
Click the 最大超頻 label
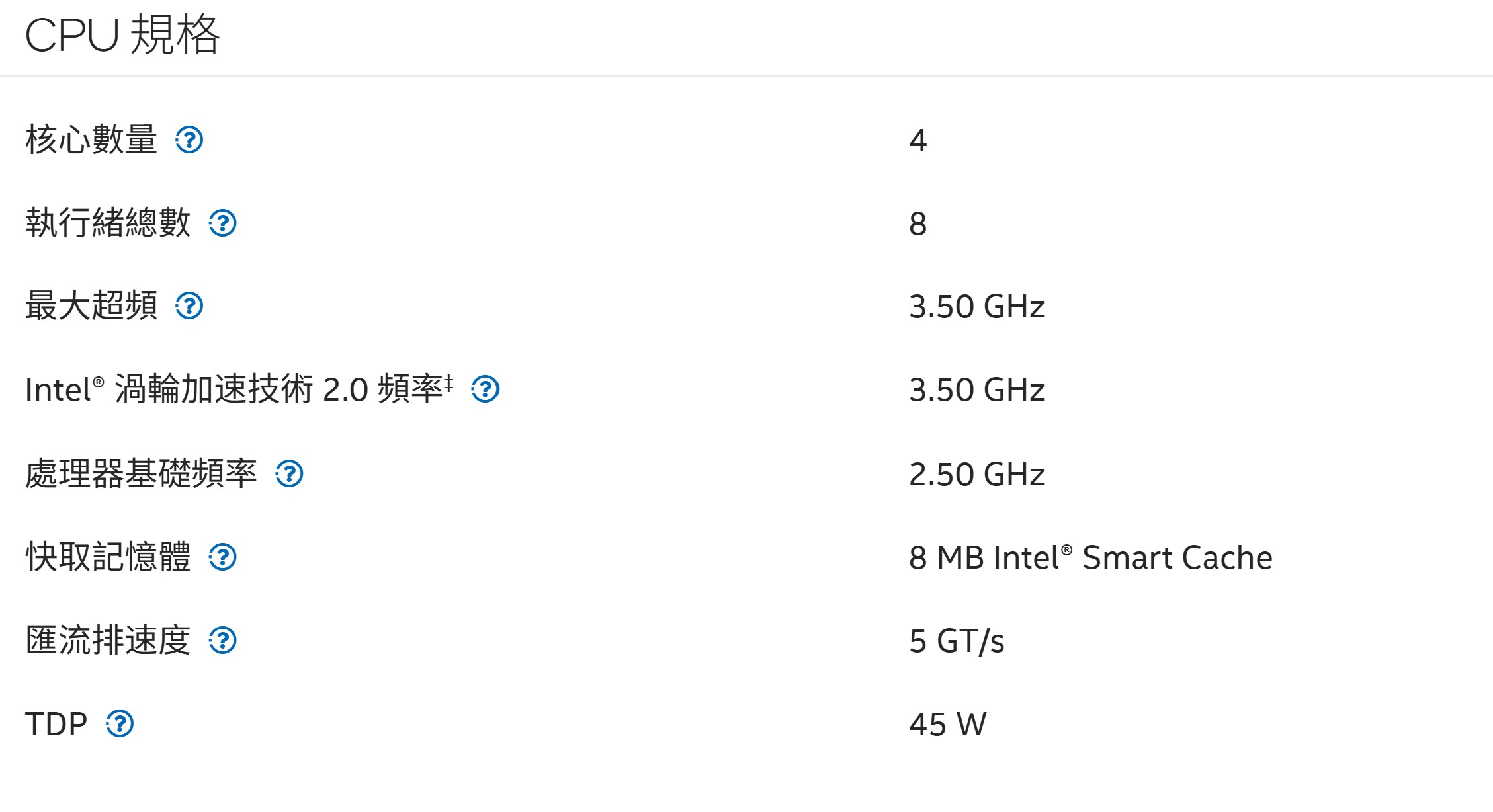tap(91, 306)
